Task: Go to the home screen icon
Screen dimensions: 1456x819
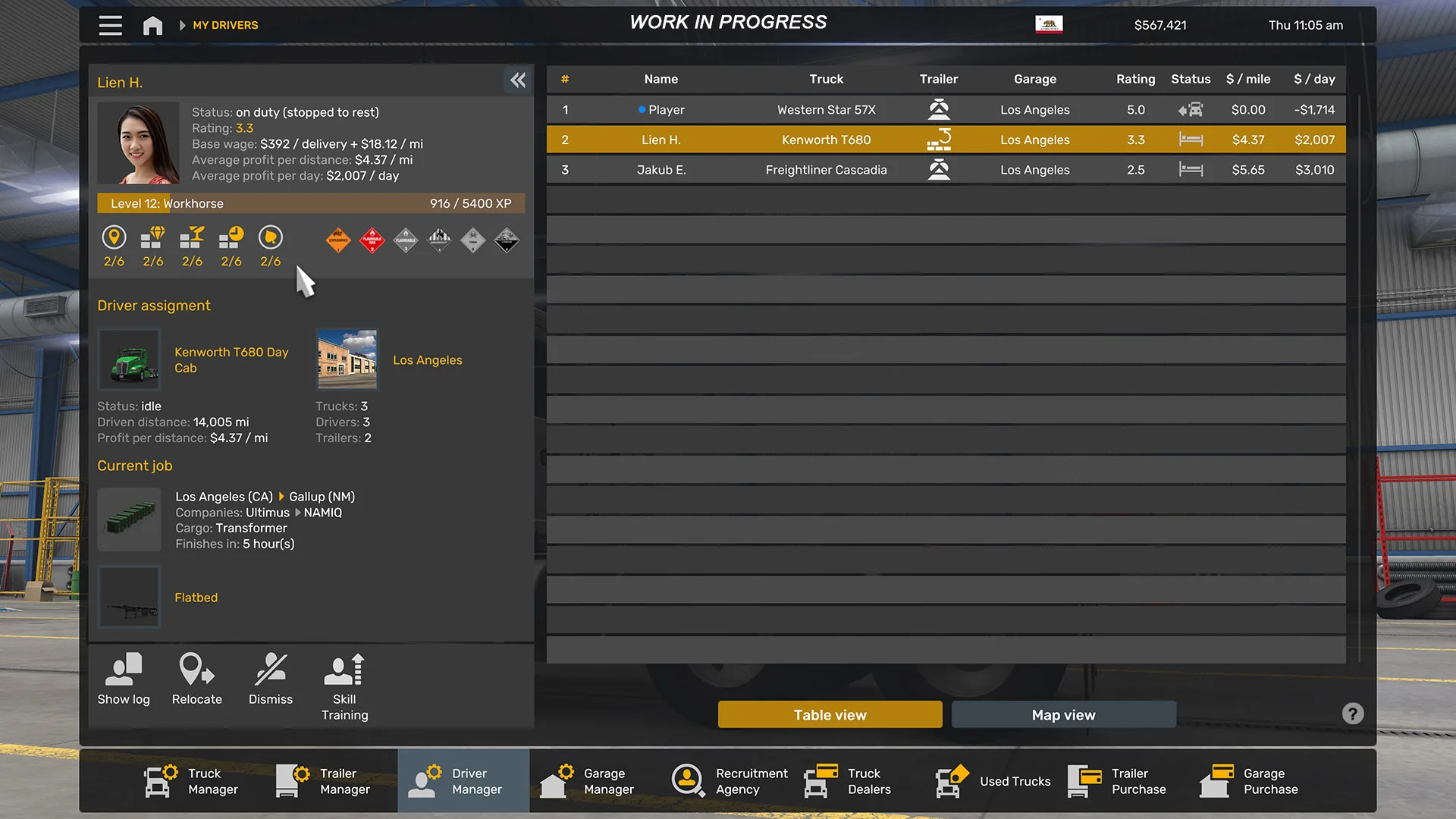Action: point(152,26)
